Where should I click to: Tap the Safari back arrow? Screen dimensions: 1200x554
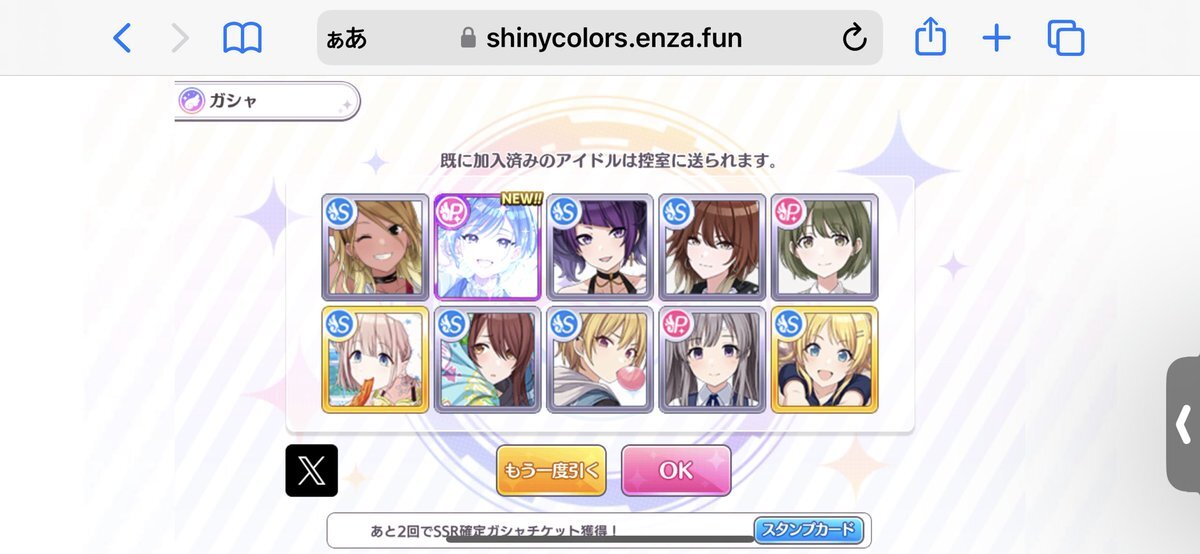[122, 38]
